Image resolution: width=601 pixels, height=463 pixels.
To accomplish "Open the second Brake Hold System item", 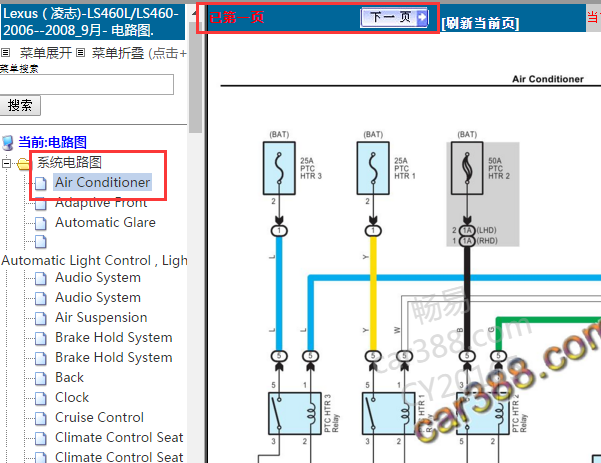I will 114,357.
